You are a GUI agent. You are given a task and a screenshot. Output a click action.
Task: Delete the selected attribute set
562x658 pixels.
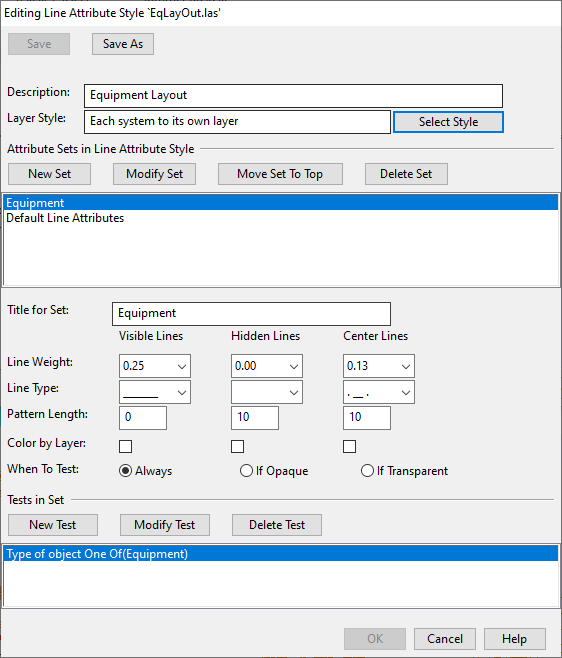coord(406,174)
